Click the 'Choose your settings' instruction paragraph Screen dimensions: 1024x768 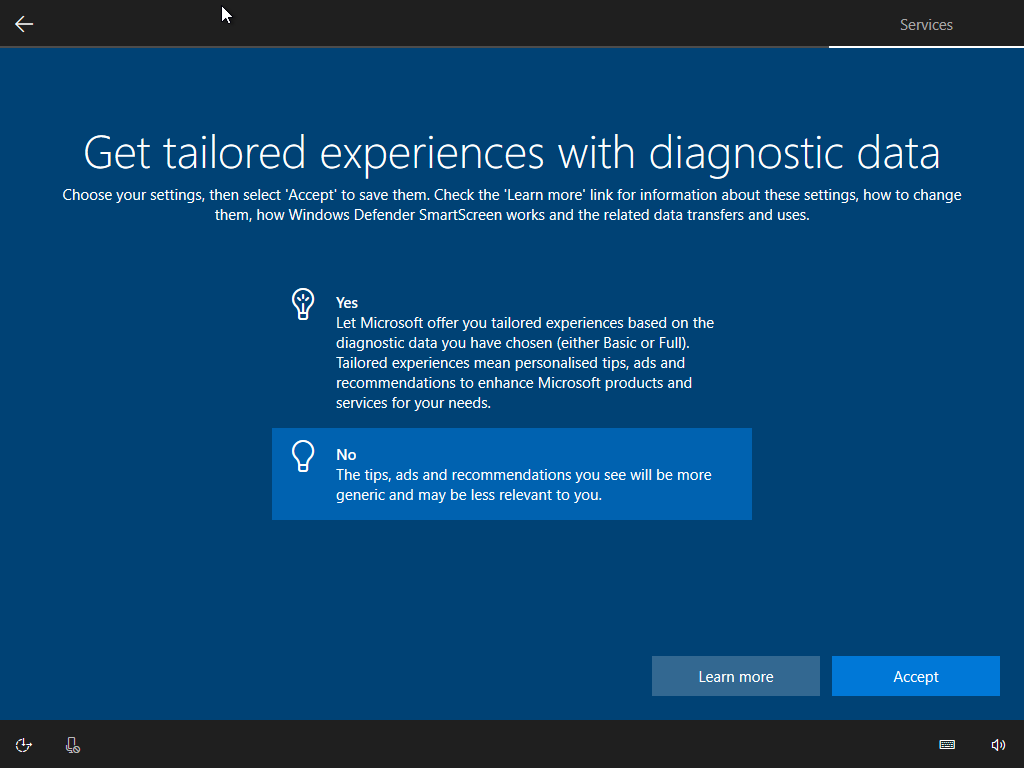(x=511, y=205)
